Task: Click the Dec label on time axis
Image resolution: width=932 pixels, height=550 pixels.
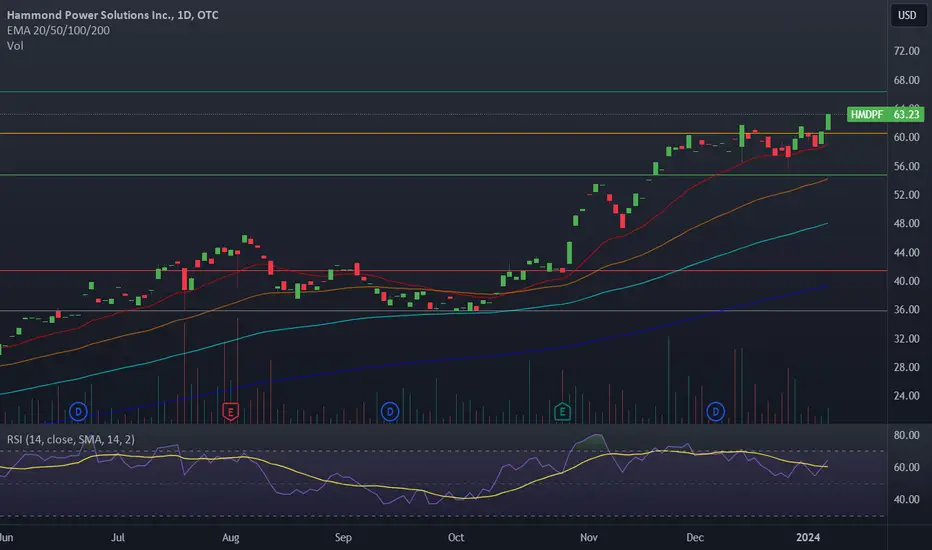Action: click(695, 538)
